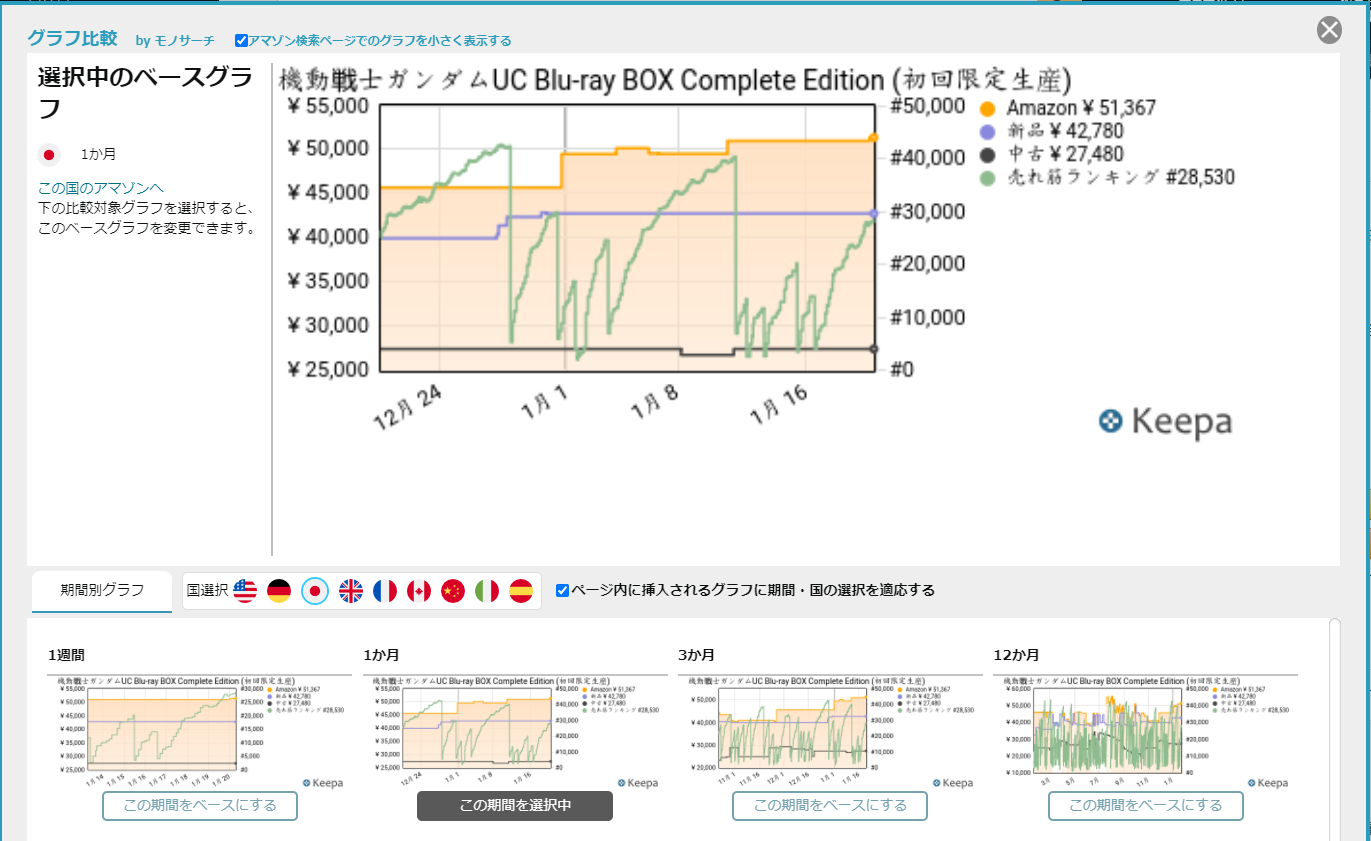1371x841 pixels.
Task: Set 1週間 period as base
Action: tap(200, 806)
